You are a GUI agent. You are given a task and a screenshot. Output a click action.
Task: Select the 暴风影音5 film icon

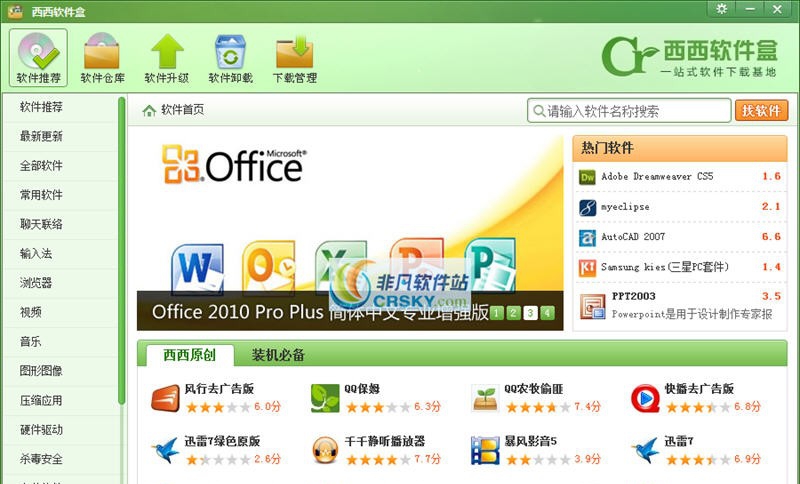[485, 450]
